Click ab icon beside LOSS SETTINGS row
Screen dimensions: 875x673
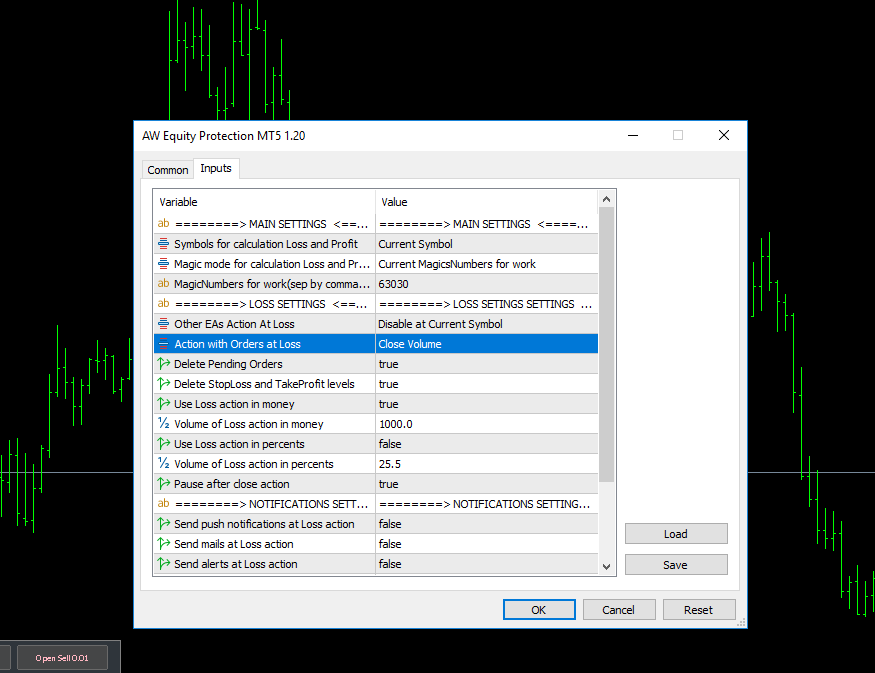(164, 304)
